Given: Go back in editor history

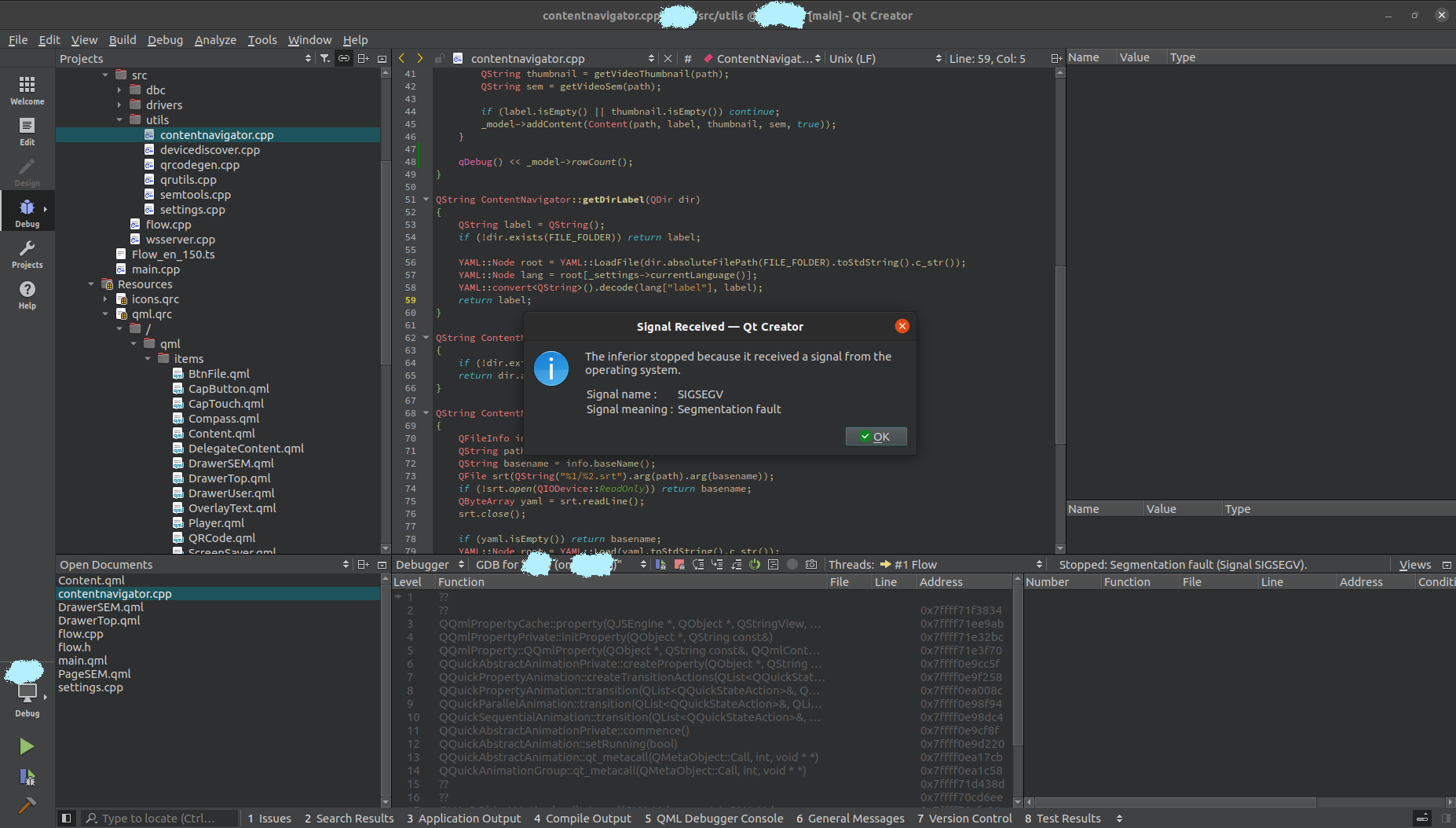Looking at the screenshot, I should tap(402, 58).
